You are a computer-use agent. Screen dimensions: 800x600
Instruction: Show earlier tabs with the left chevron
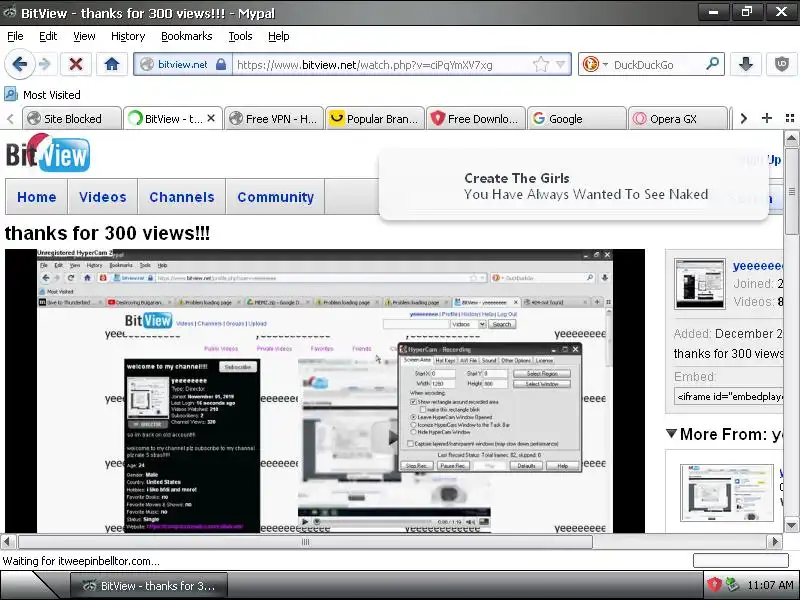[10, 119]
